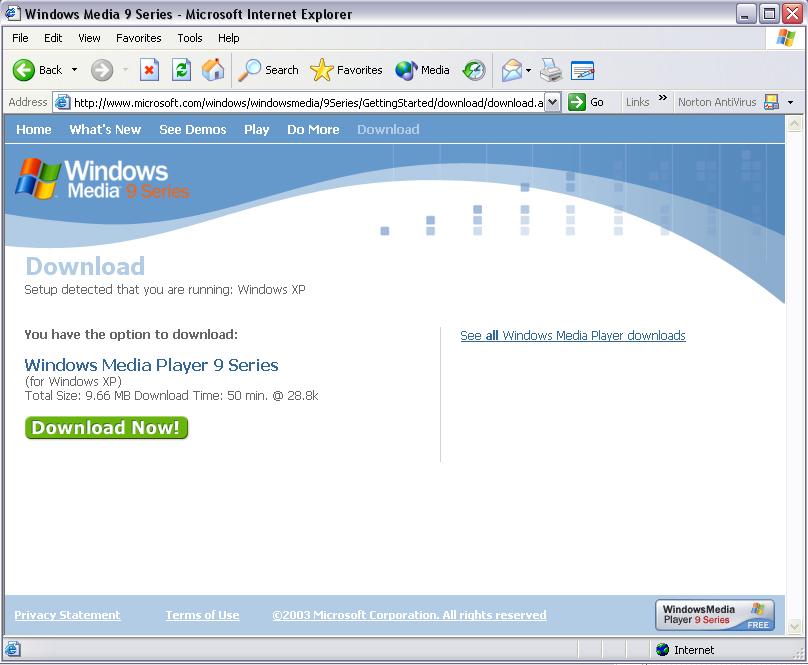Go back using the green Back arrow

click(24, 70)
